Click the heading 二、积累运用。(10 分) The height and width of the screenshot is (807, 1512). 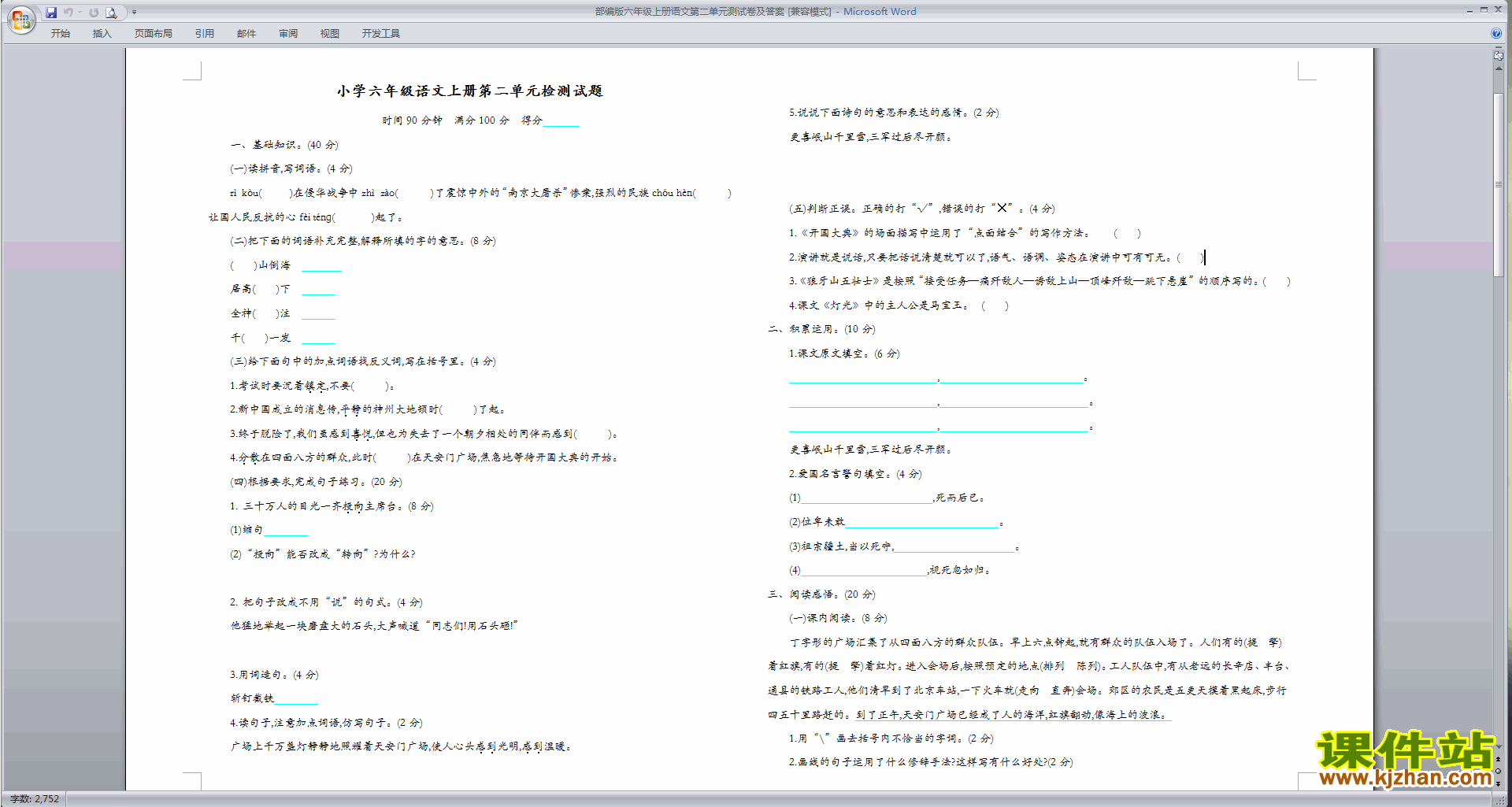tap(821, 329)
